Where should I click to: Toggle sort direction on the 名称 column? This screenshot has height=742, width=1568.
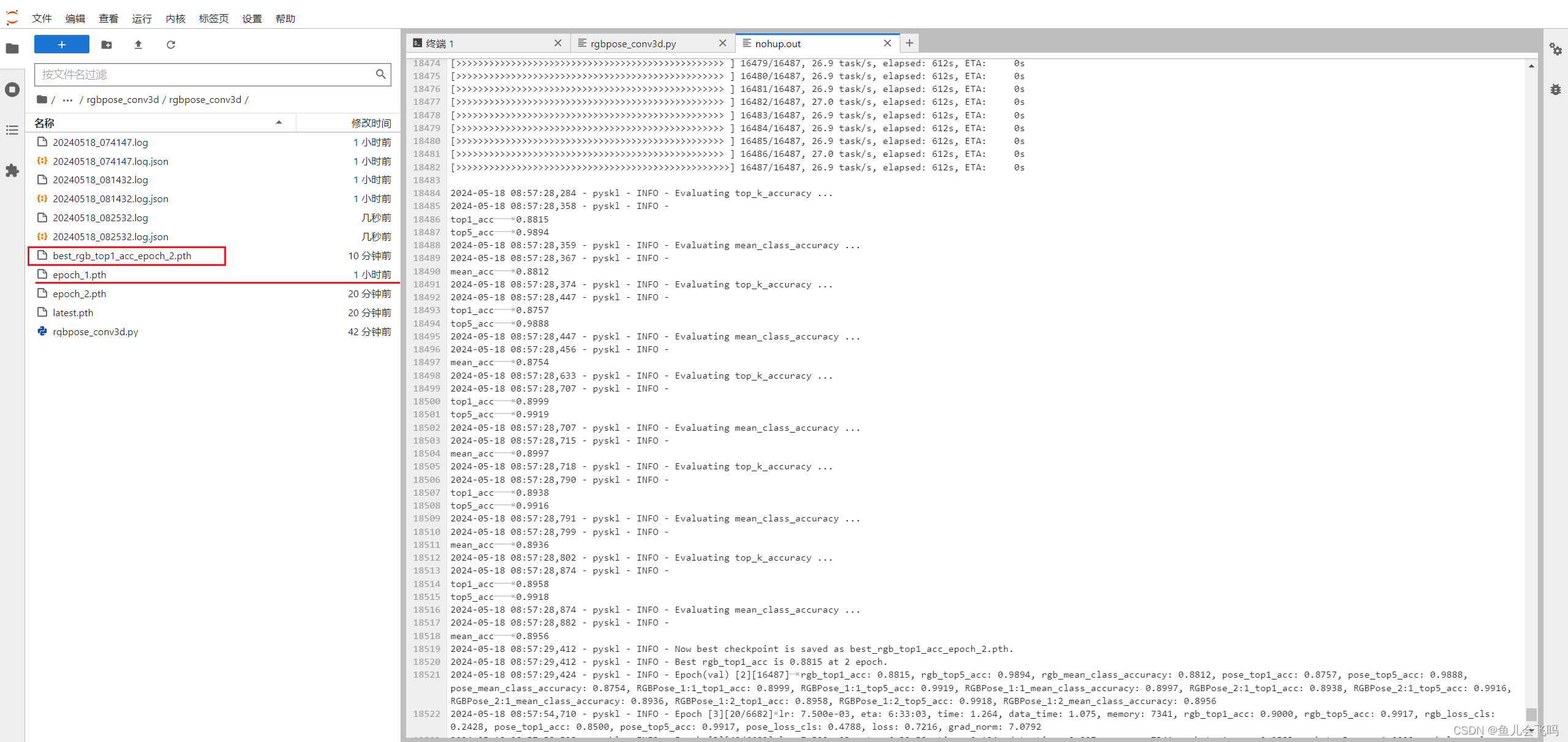coord(279,123)
